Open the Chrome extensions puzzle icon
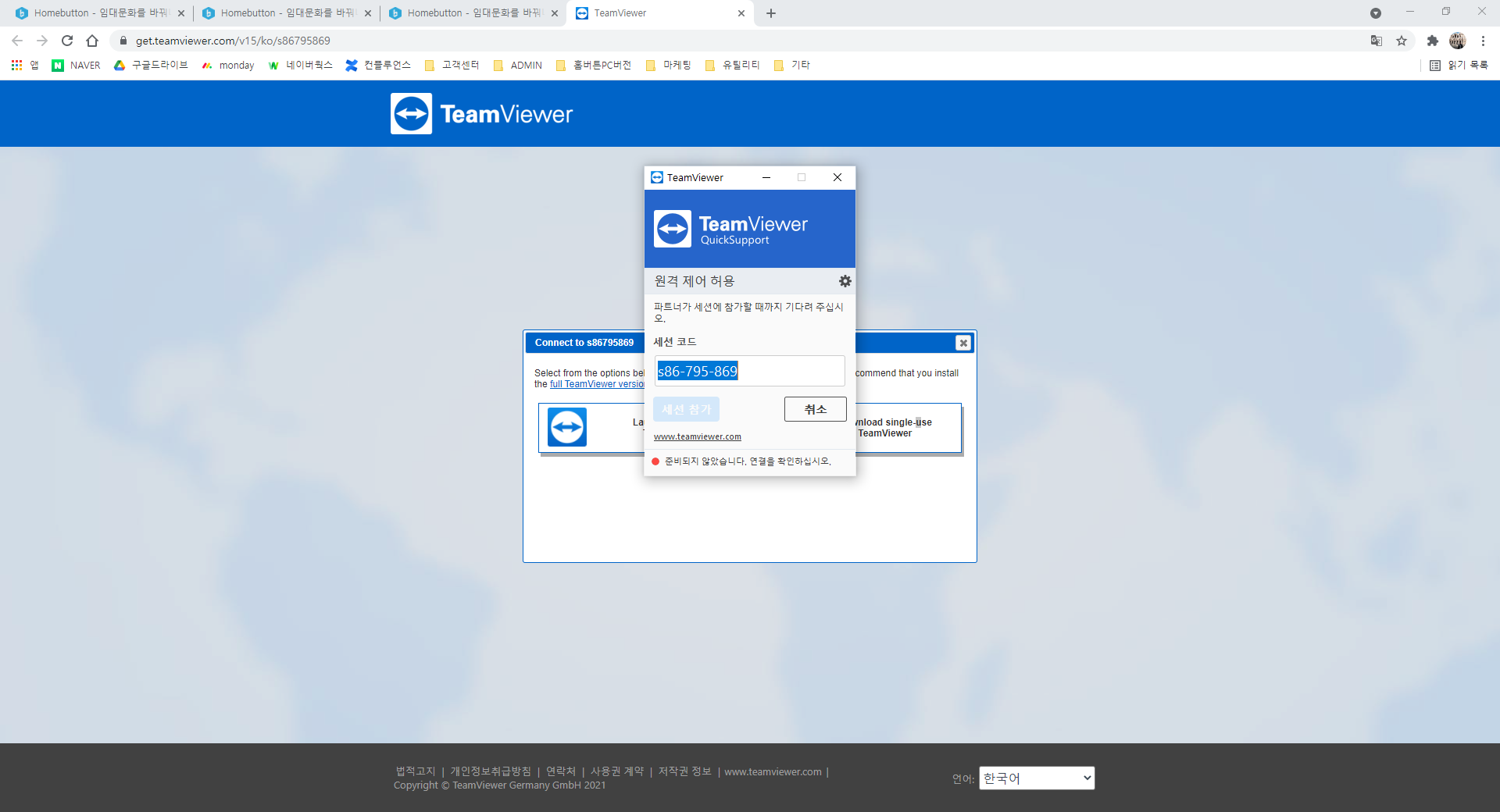1500x812 pixels. pos(1432,41)
